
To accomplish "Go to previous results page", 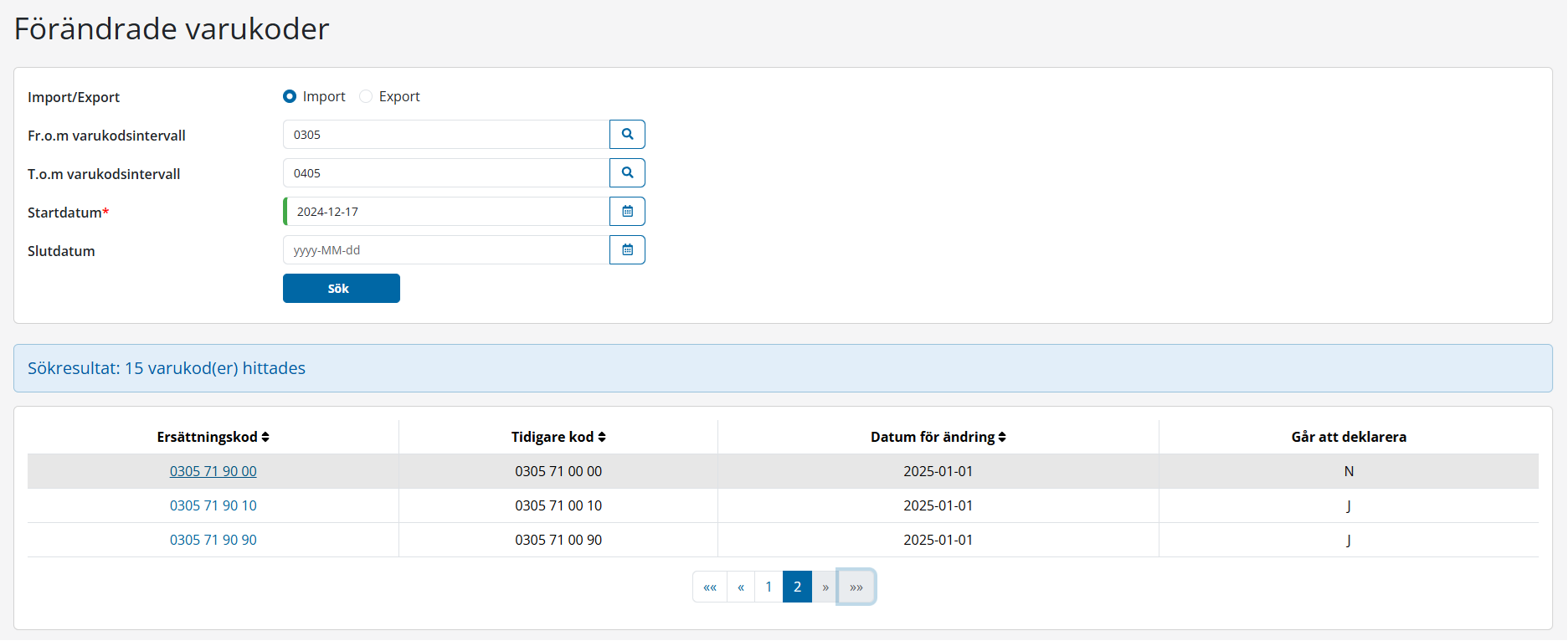I will tap(741, 587).
